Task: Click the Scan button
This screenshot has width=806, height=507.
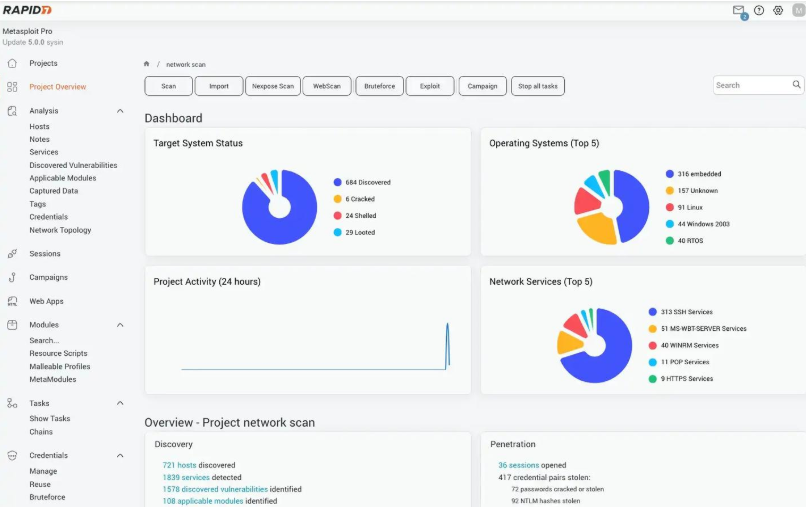Action: point(169,86)
